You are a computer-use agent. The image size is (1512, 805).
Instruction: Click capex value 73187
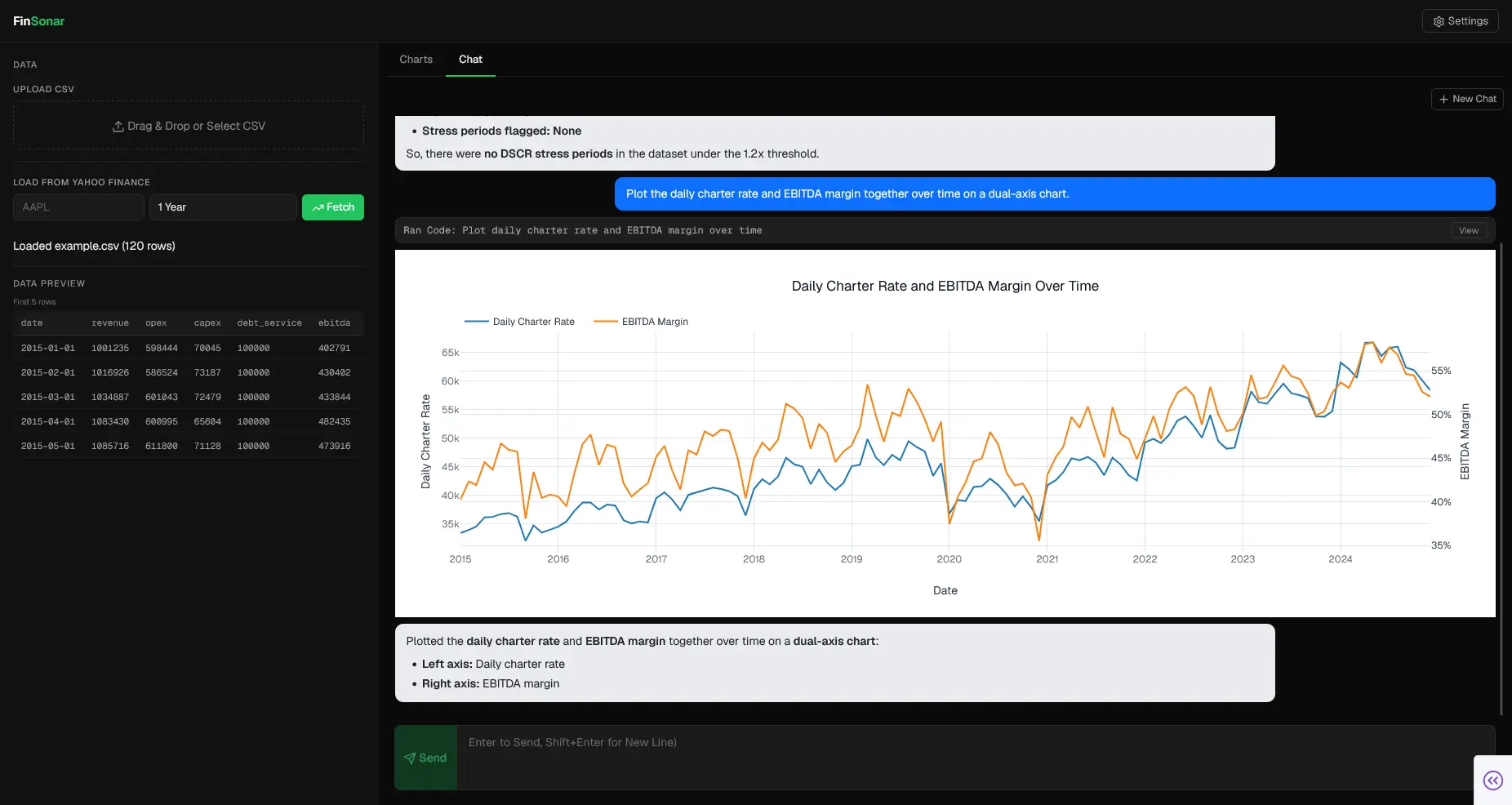[x=207, y=372]
